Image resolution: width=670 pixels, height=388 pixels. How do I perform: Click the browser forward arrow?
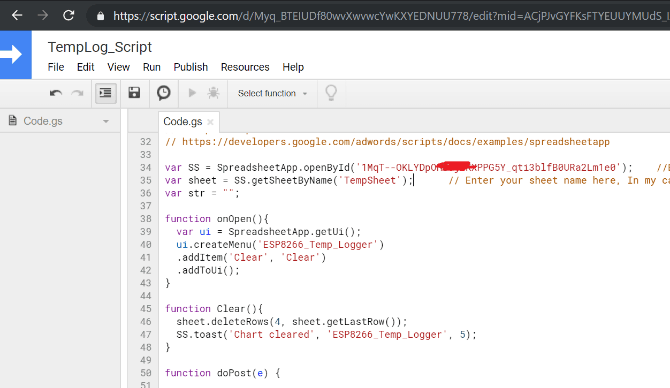43,15
